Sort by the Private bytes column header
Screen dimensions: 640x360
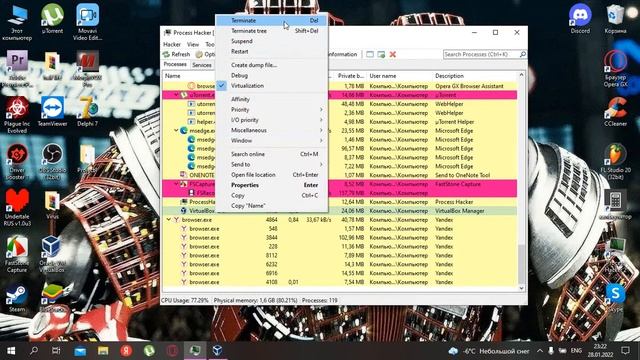pyautogui.click(x=351, y=76)
